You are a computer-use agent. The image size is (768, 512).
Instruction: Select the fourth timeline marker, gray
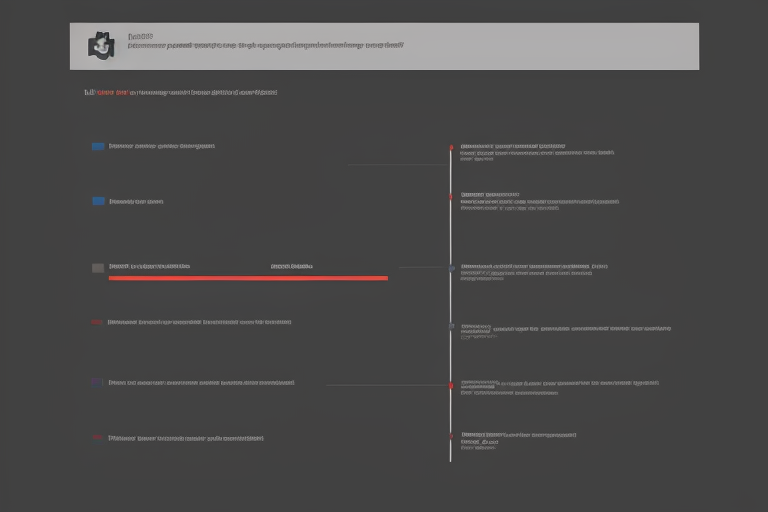click(451, 326)
